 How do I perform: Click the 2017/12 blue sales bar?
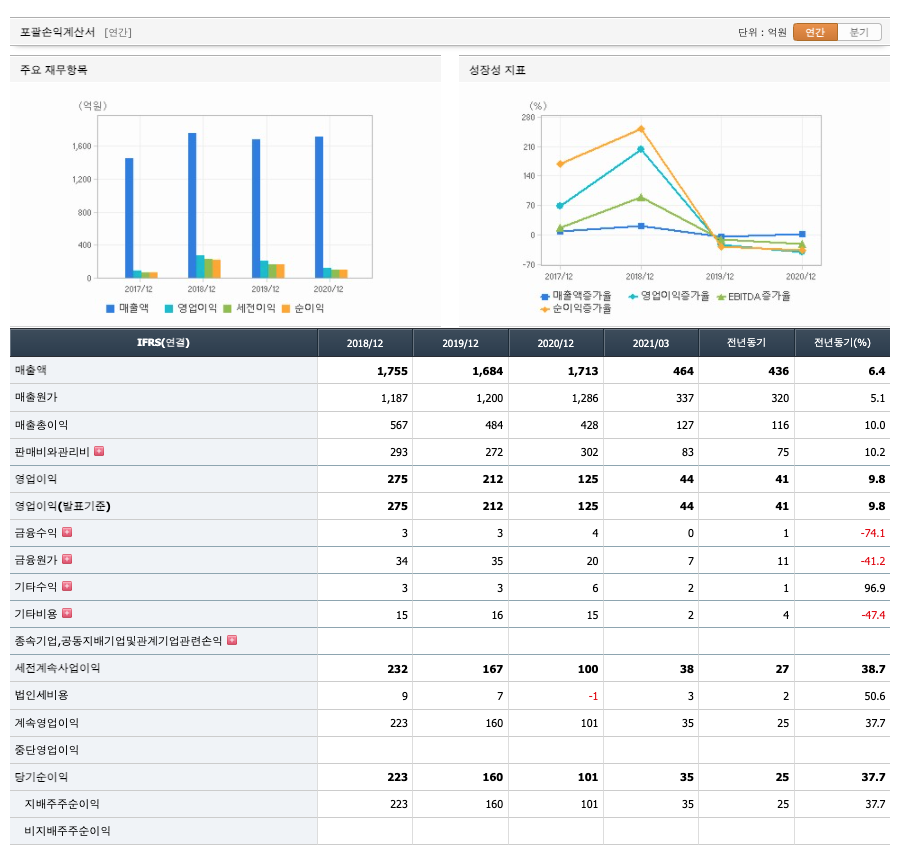click(129, 218)
